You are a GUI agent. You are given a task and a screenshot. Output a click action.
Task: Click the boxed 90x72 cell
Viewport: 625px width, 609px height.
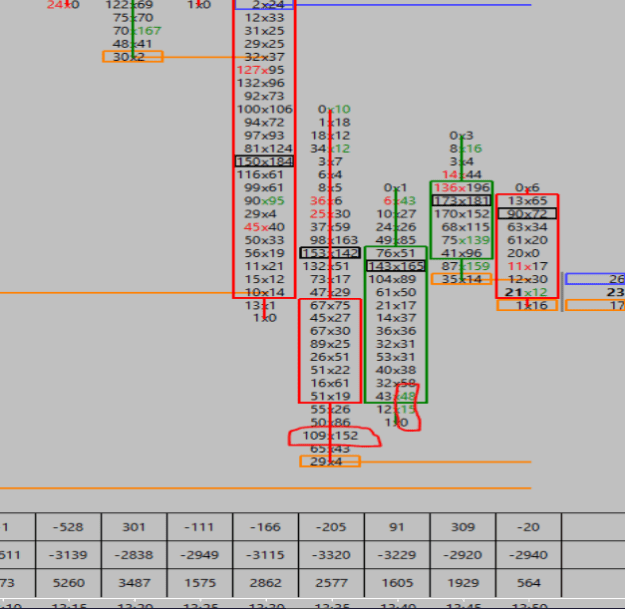[x=527, y=214]
